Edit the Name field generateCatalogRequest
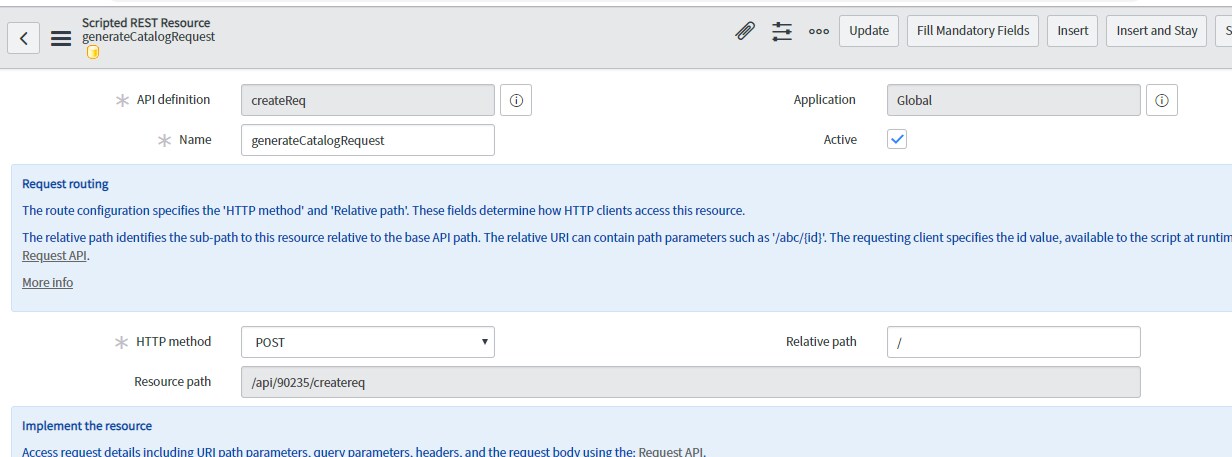 [368, 140]
